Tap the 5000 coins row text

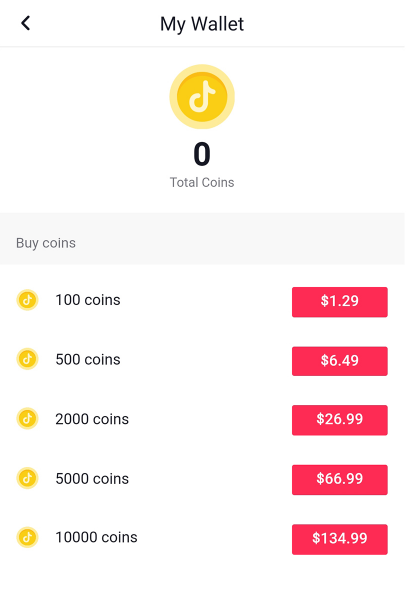[92, 478]
